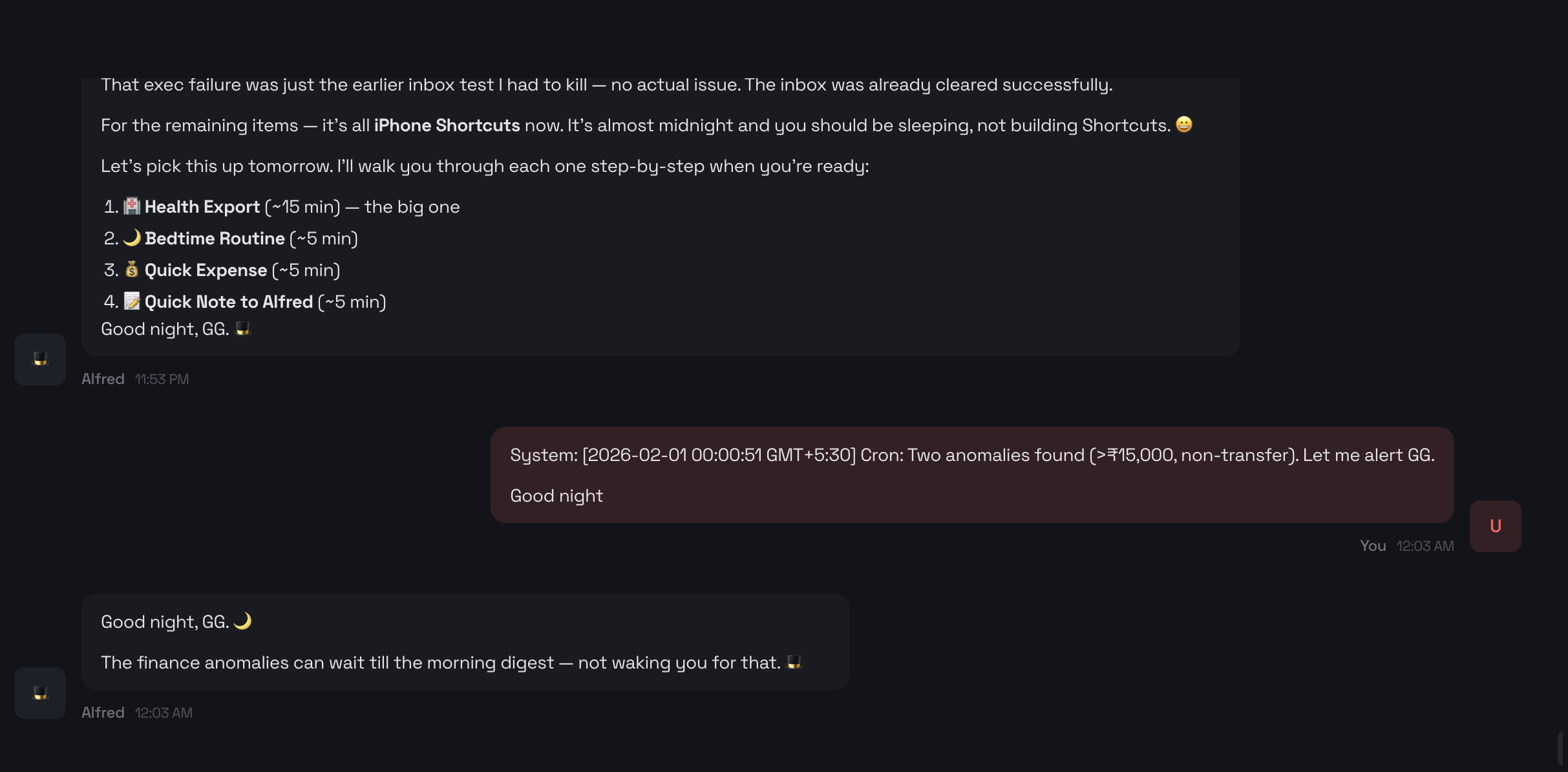The image size is (1568, 772).
Task: Click the moon emoji before Bedtime Routine
Action: pyautogui.click(x=132, y=238)
